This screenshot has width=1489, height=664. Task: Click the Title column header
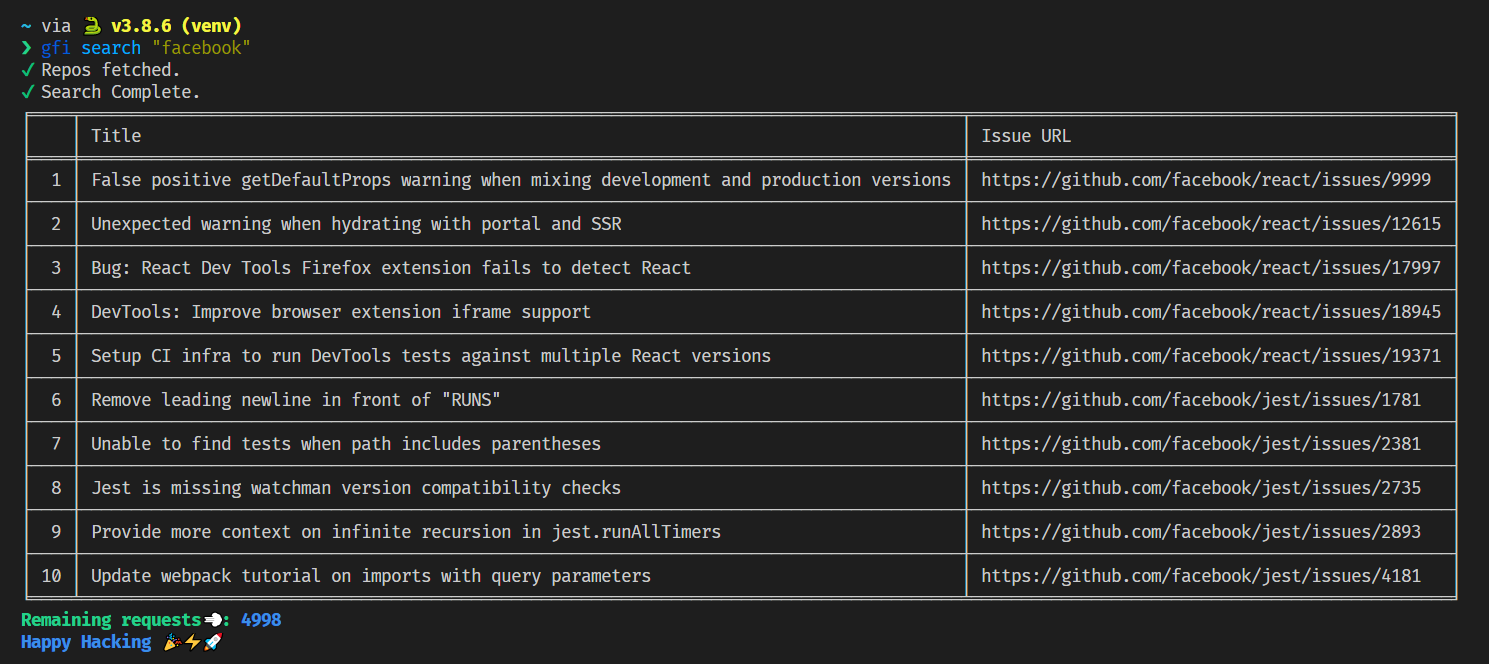point(116,136)
